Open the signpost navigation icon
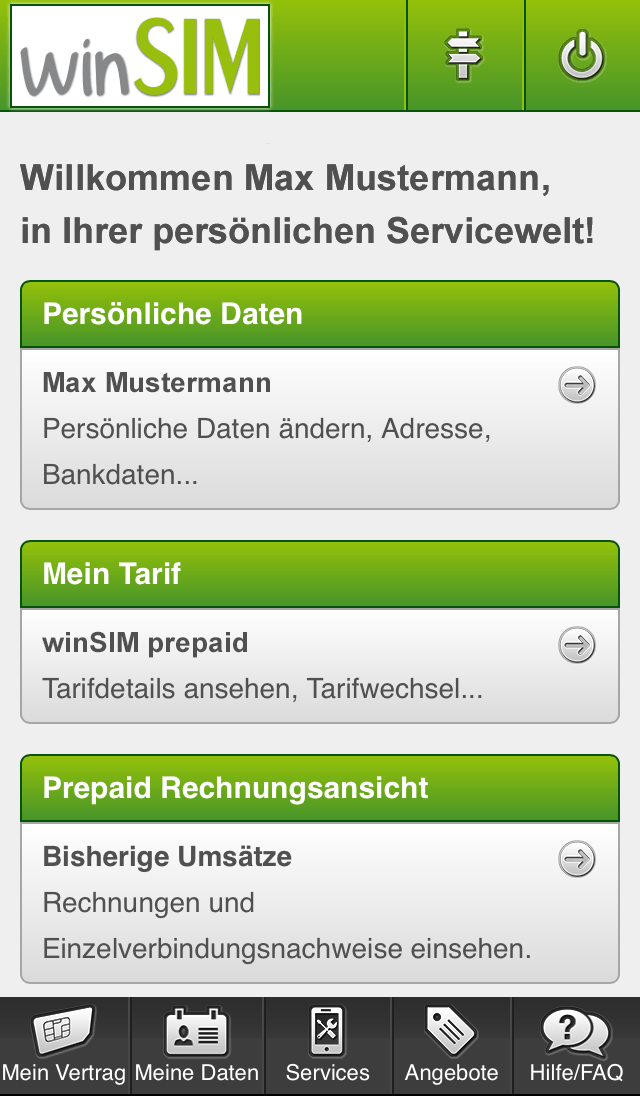This screenshot has height=1096, width=640. tap(465, 55)
